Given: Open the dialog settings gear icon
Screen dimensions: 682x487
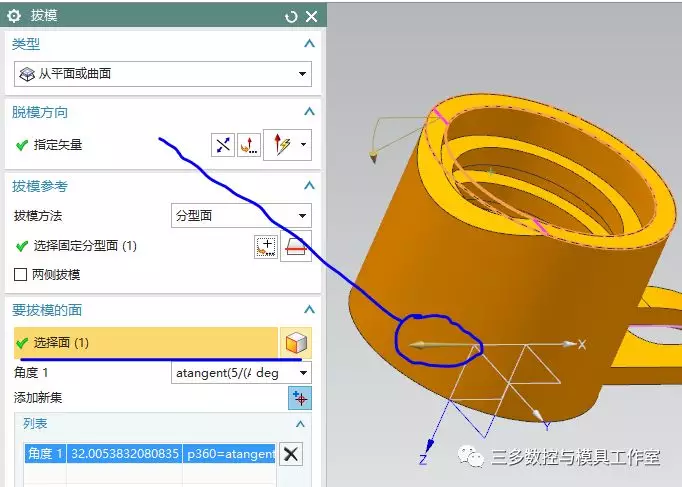Looking at the screenshot, I should click(14, 16).
